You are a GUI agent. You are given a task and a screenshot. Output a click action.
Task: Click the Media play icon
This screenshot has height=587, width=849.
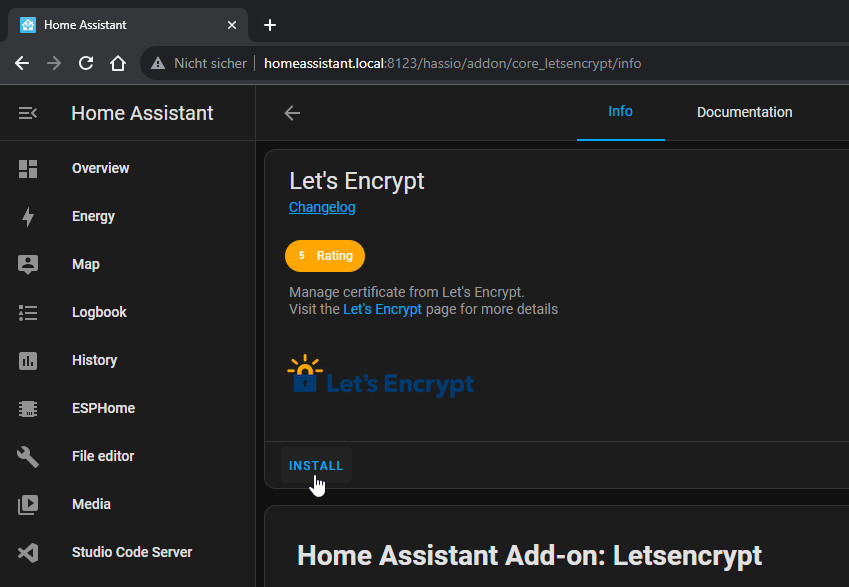(x=28, y=505)
